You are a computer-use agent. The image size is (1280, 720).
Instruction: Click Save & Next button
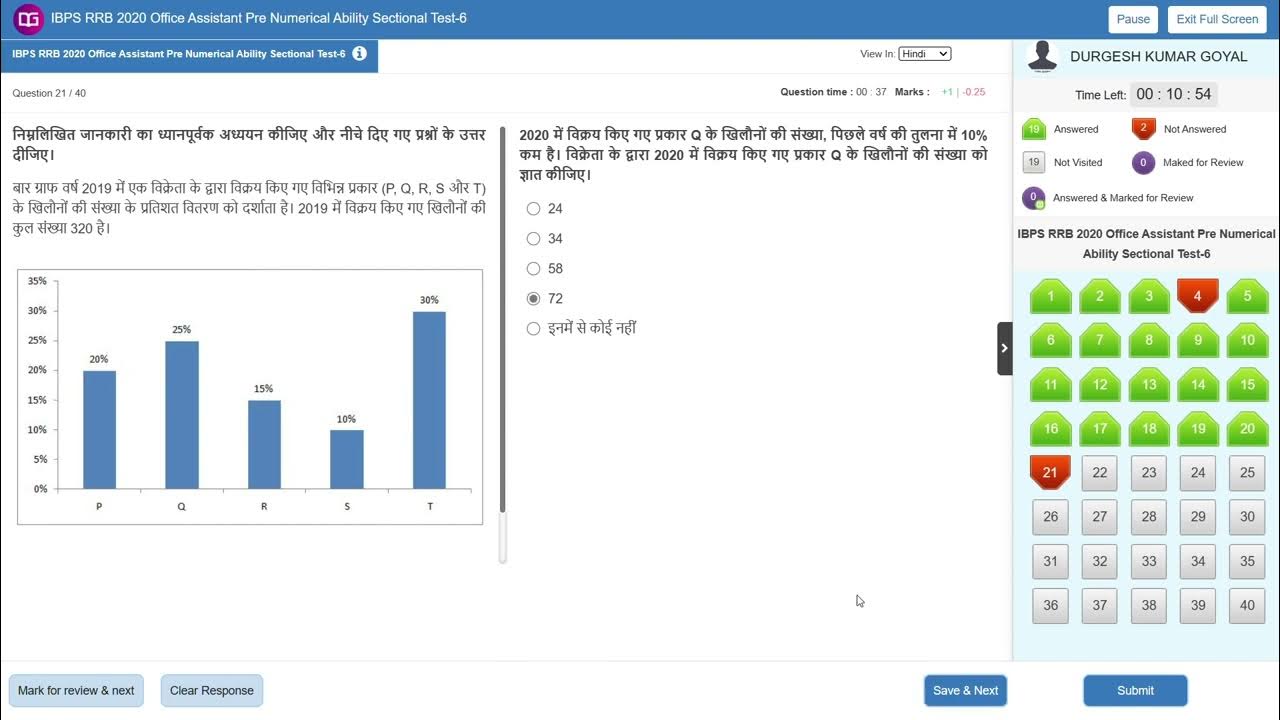click(x=965, y=690)
